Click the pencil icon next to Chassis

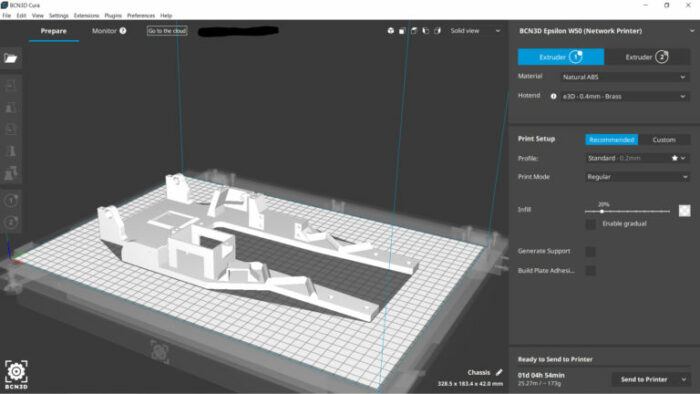pos(499,372)
